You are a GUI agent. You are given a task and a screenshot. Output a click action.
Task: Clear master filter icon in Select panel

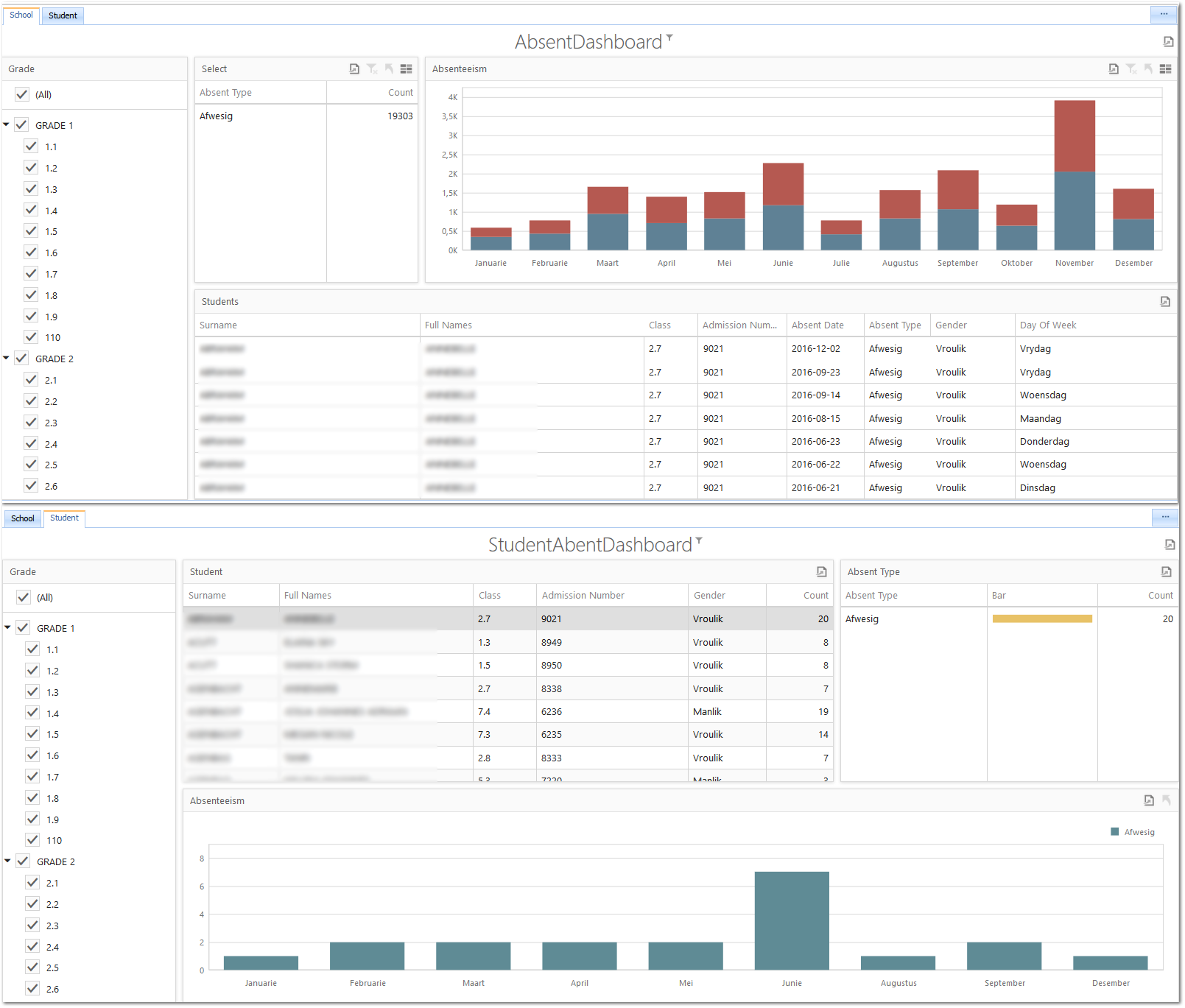click(x=372, y=68)
